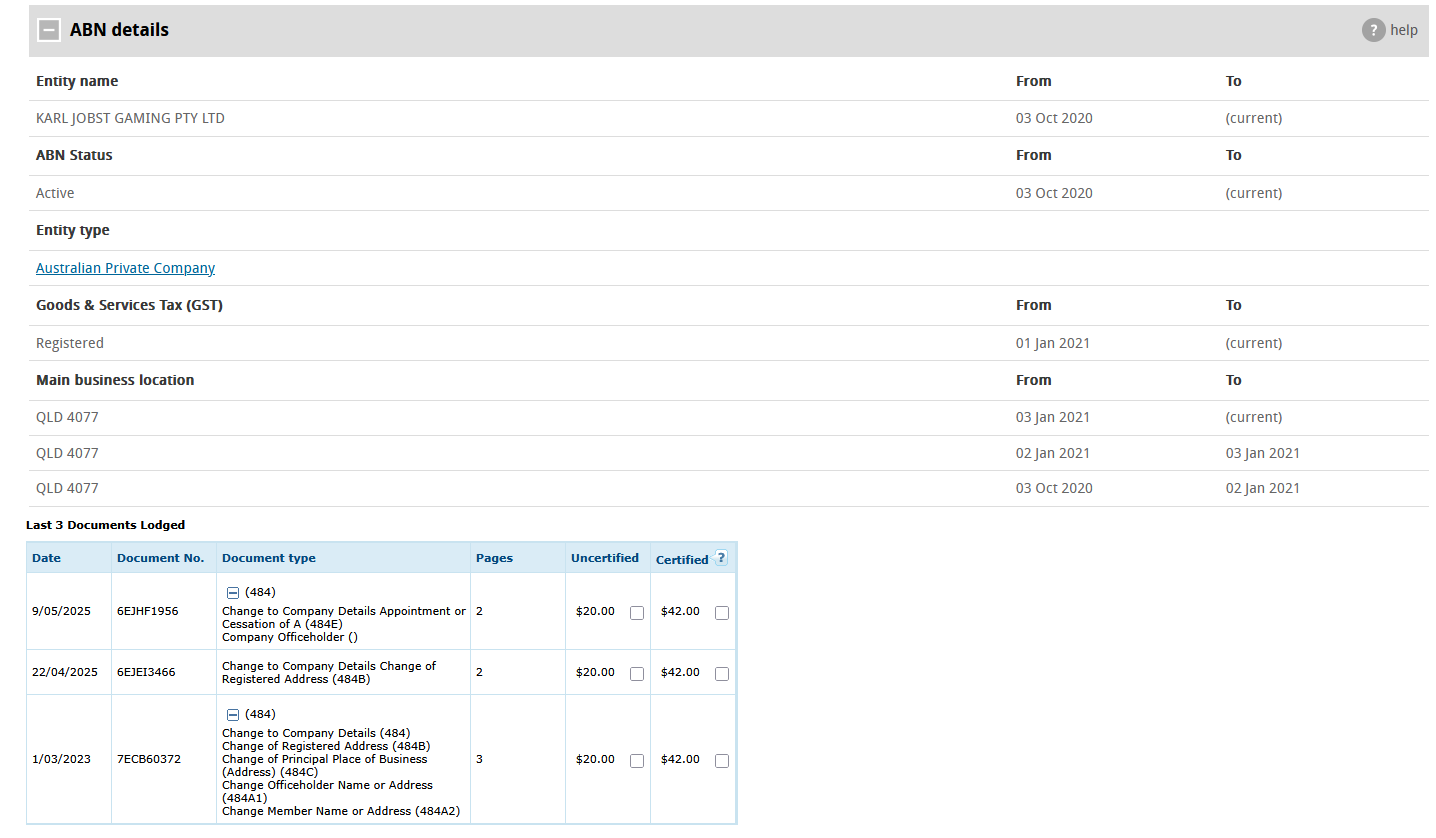Click the help icon beside Certified header
Screen dimensions: 1436x838
(x=721, y=559)
